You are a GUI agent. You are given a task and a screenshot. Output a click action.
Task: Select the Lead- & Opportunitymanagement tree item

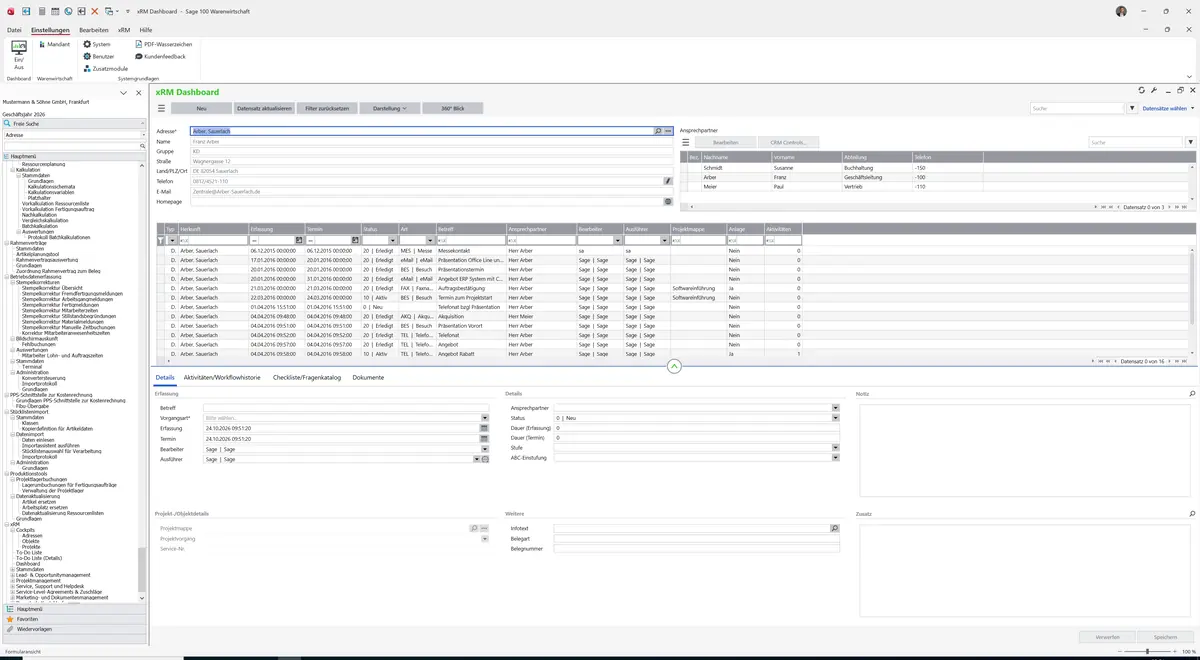pyautogui.click(x=53, y=575)
